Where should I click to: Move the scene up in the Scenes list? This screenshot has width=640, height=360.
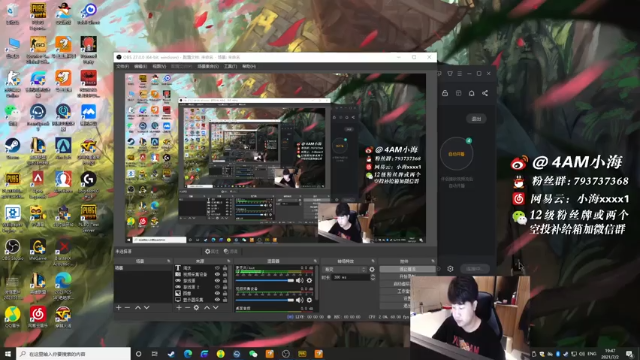[138, 307]
